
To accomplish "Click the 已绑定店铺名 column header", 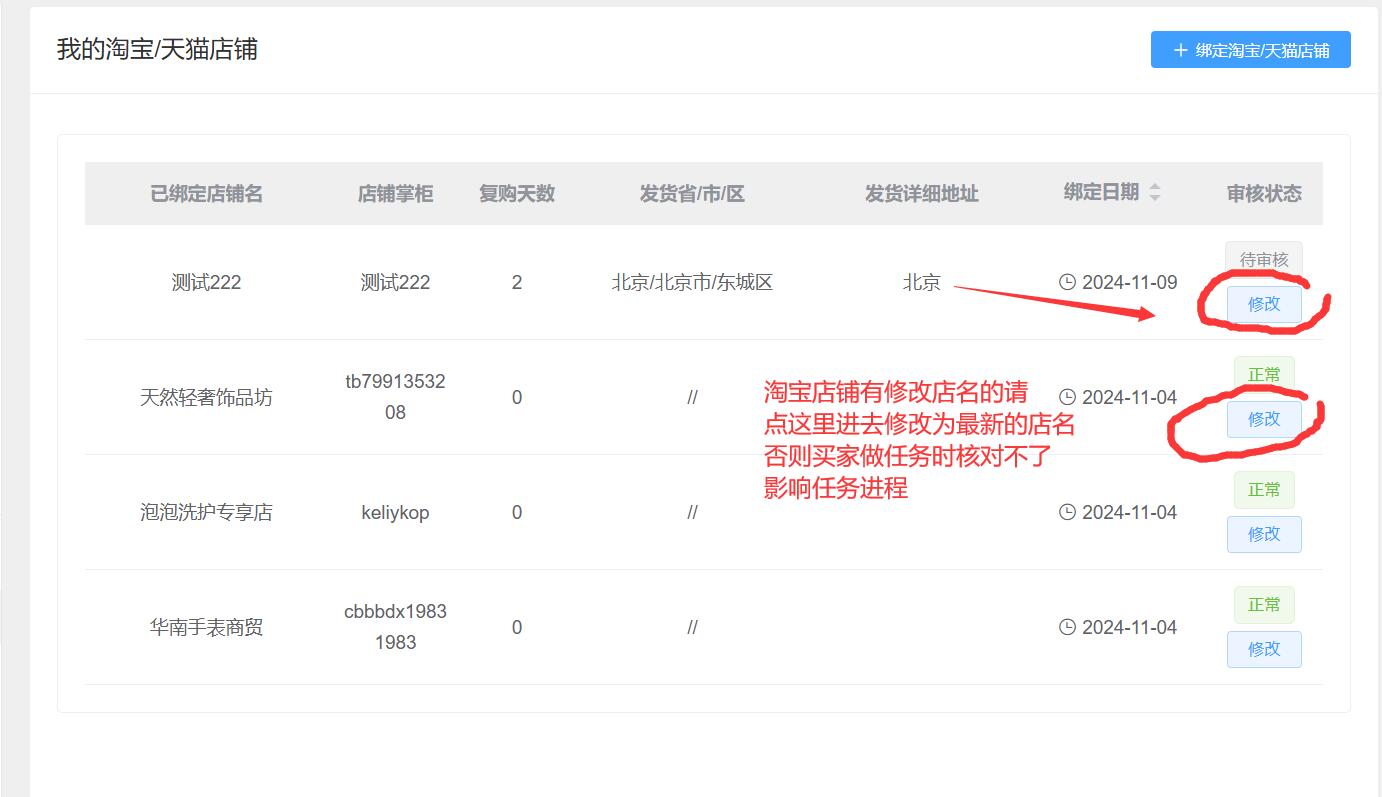I will point(206,194).
